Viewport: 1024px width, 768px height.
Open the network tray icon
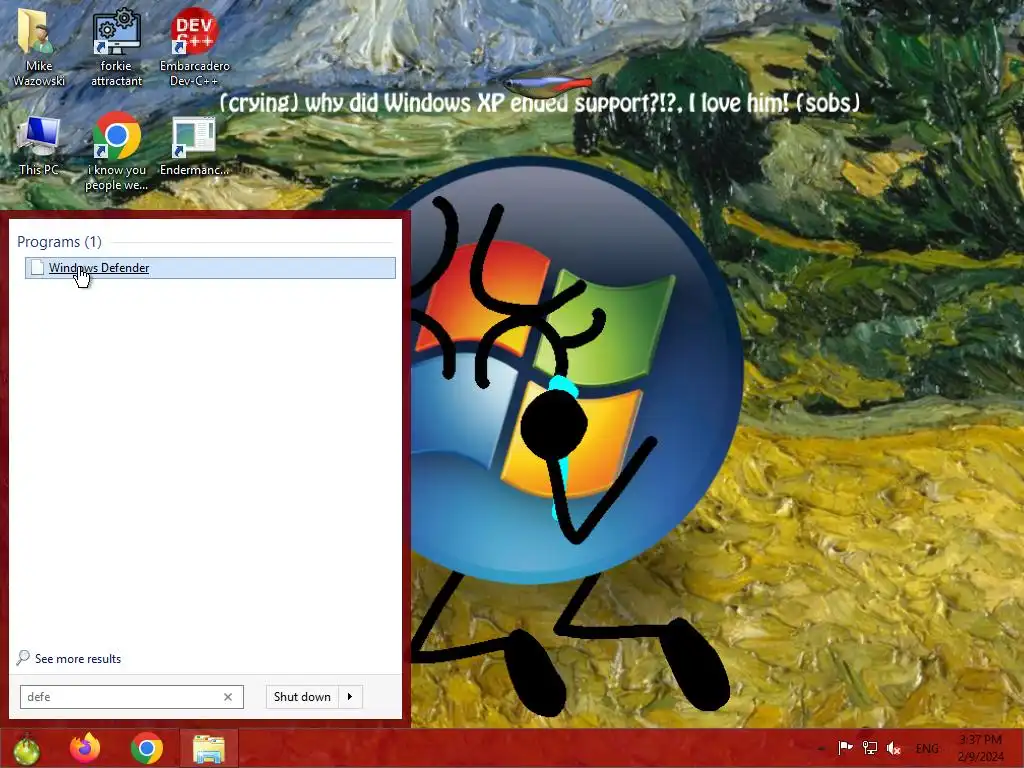(x=869, y=748)
